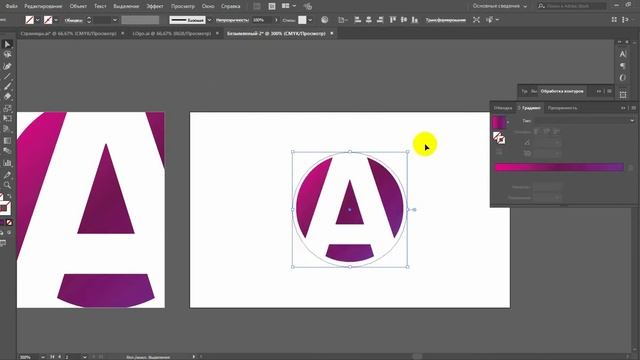The width and height of the screenshot is (640, 360).
Task: Expand the Основные сведения workspace switcher
Action: [500, 6]
